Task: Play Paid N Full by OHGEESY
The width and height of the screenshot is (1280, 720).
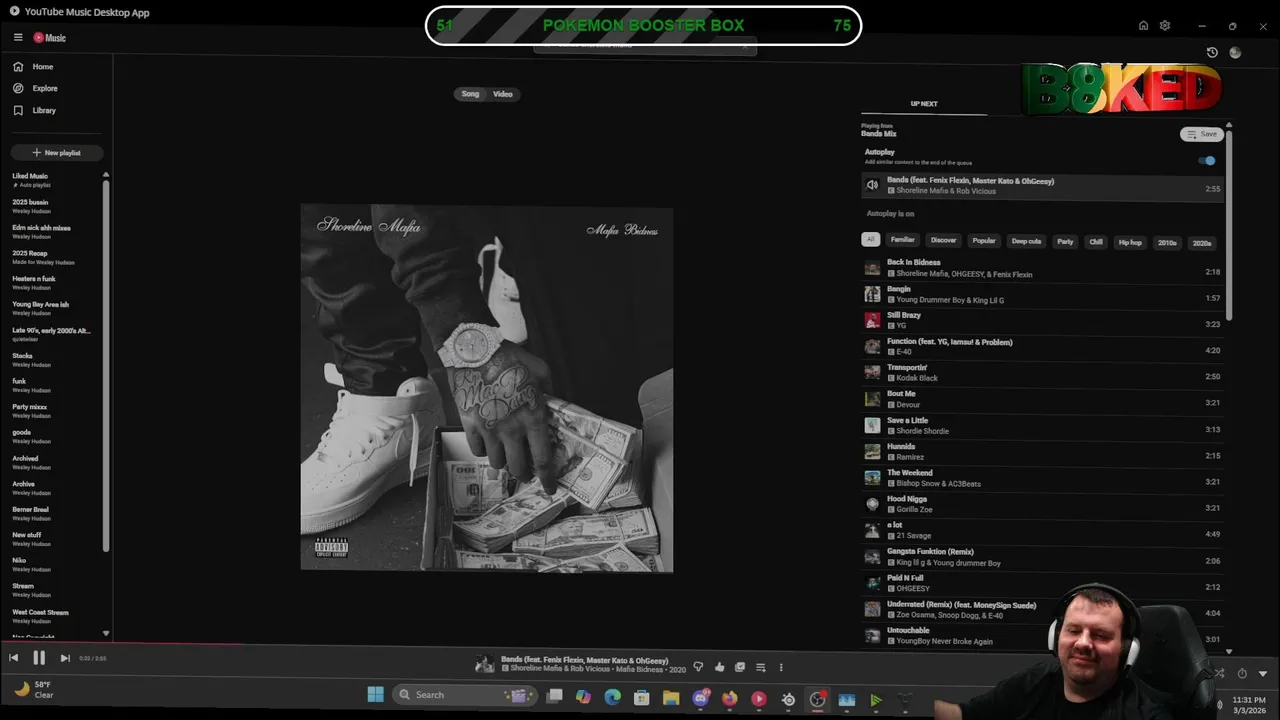Action: click(1041, 583)
